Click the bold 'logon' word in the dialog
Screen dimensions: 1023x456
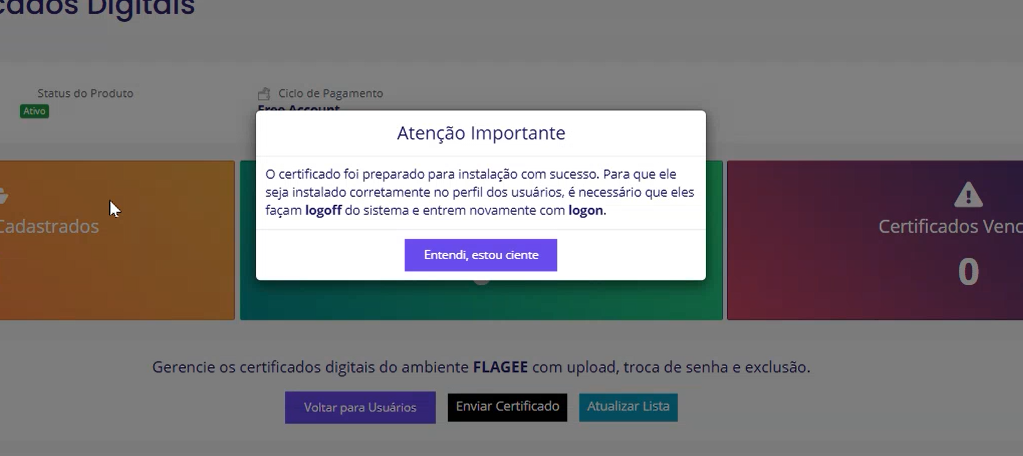coord(586,211)
